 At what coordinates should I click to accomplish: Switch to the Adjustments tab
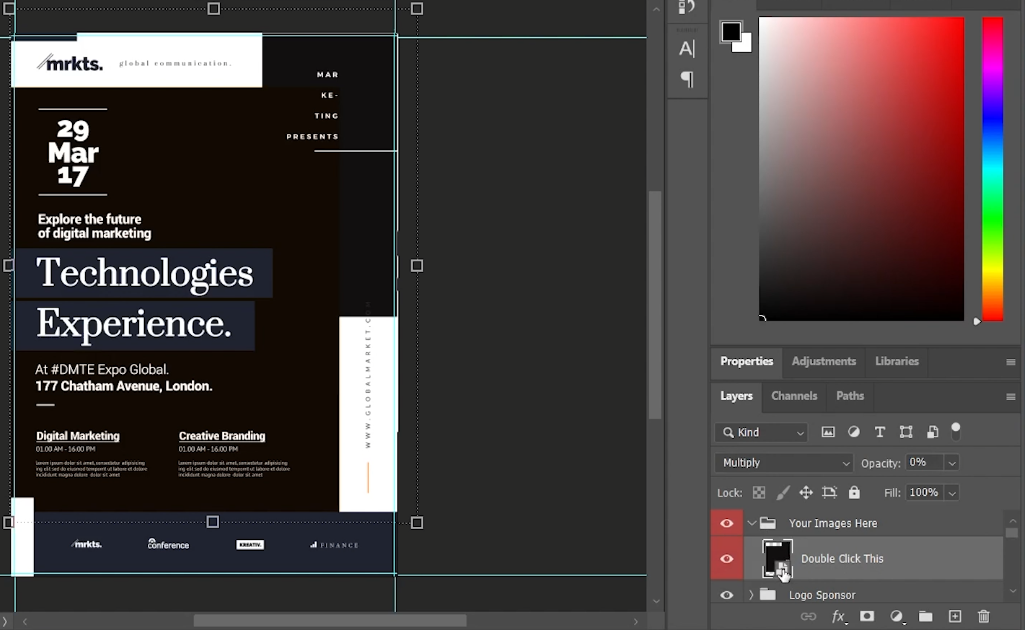(x=823, y=361)
